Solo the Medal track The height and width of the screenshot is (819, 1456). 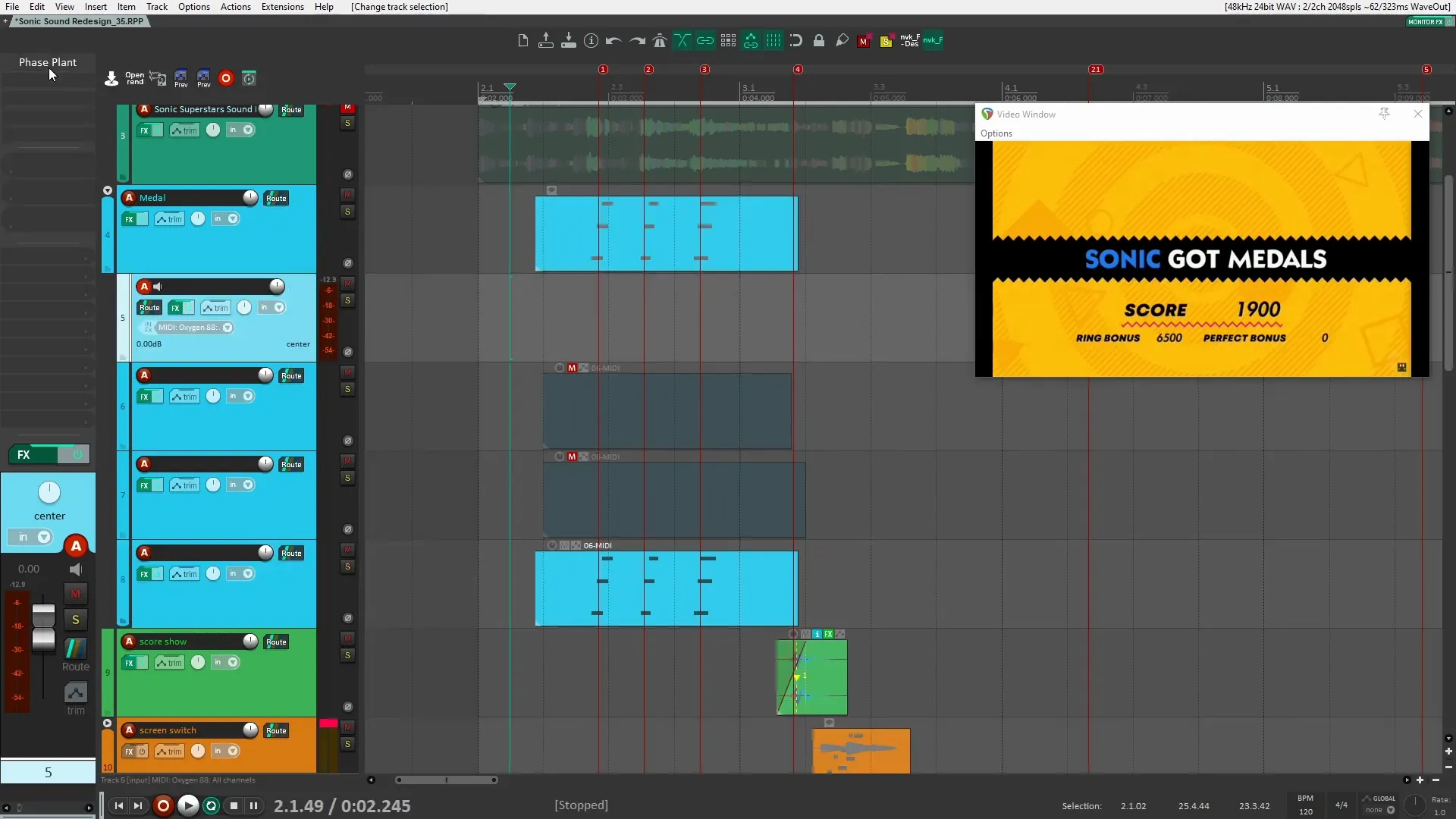[347, 212]
